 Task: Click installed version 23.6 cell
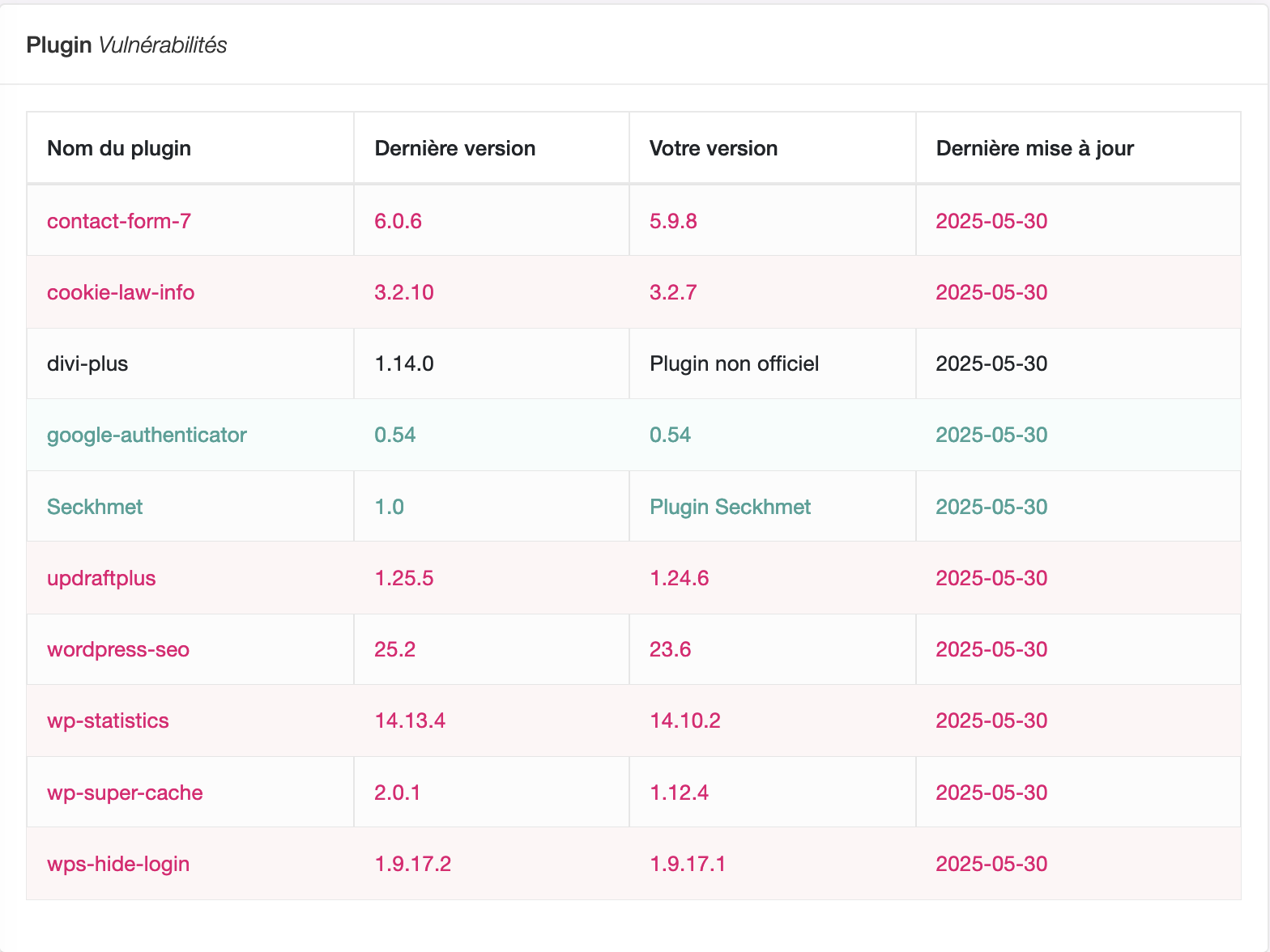(671, 649)
